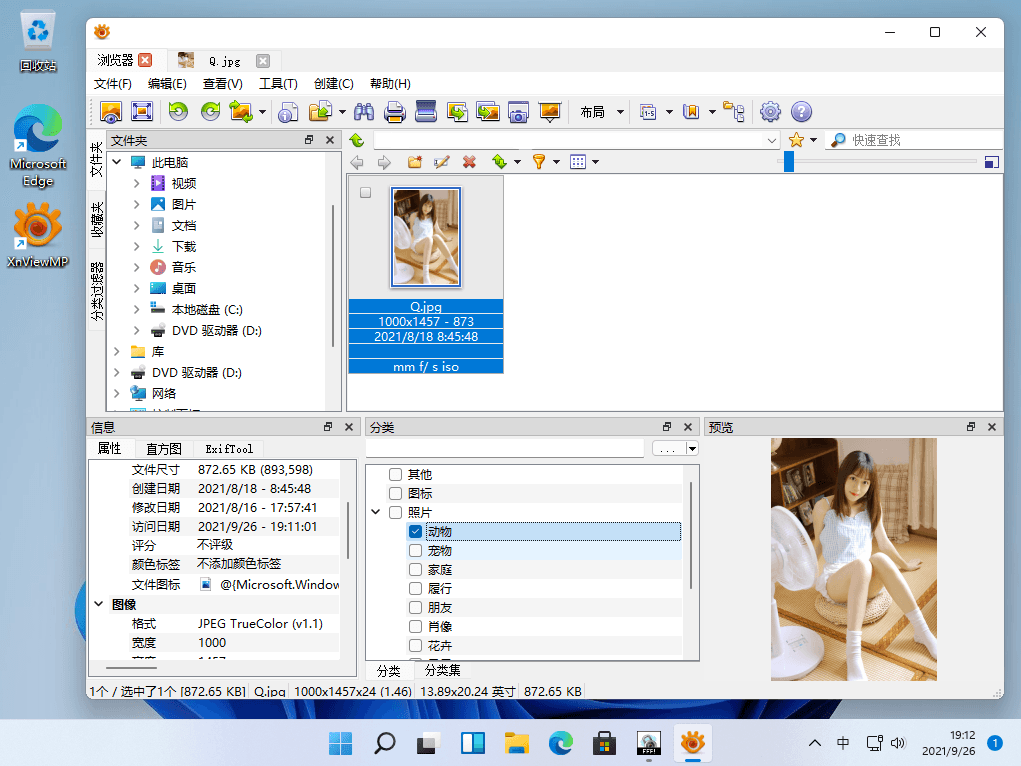Rotate image counter-clockwise
1021x766 pixels.
tap(178, 112)
